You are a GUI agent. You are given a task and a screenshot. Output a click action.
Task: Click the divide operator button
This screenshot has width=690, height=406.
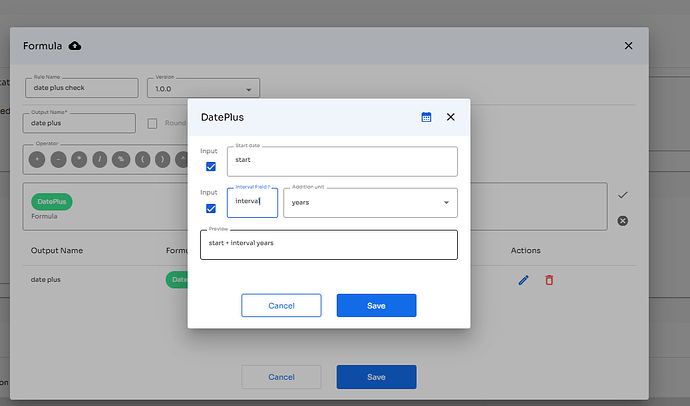(100, 159)
